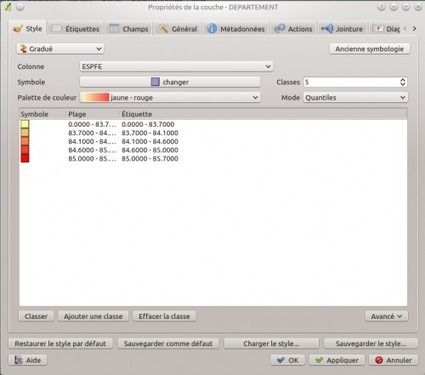The height and width of the screenshot is (375, 425).
Task: Switch to the Style tab
Action: [28, 29]
